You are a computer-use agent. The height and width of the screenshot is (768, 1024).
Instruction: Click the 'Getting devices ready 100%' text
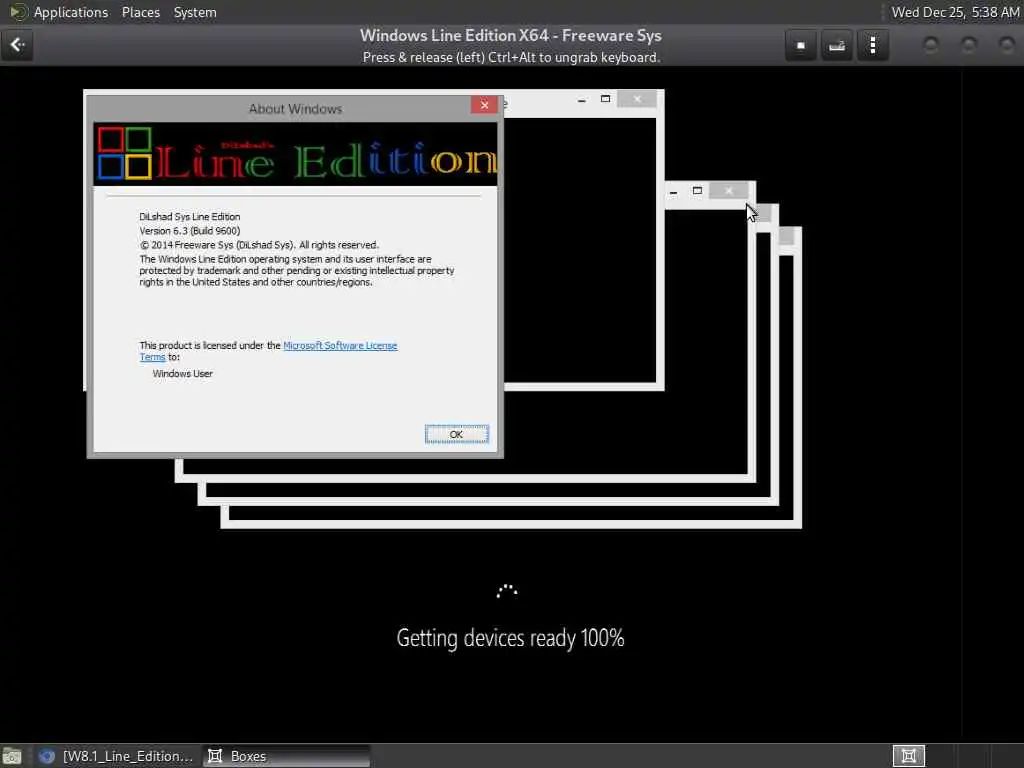click(511, 638)
